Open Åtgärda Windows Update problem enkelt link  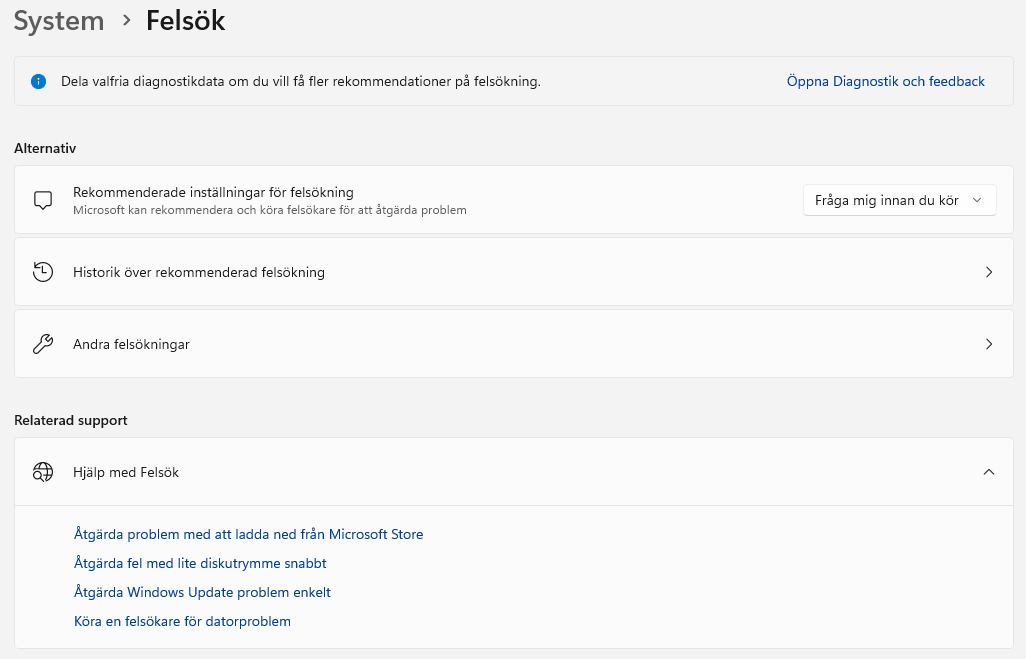[202, 592]
